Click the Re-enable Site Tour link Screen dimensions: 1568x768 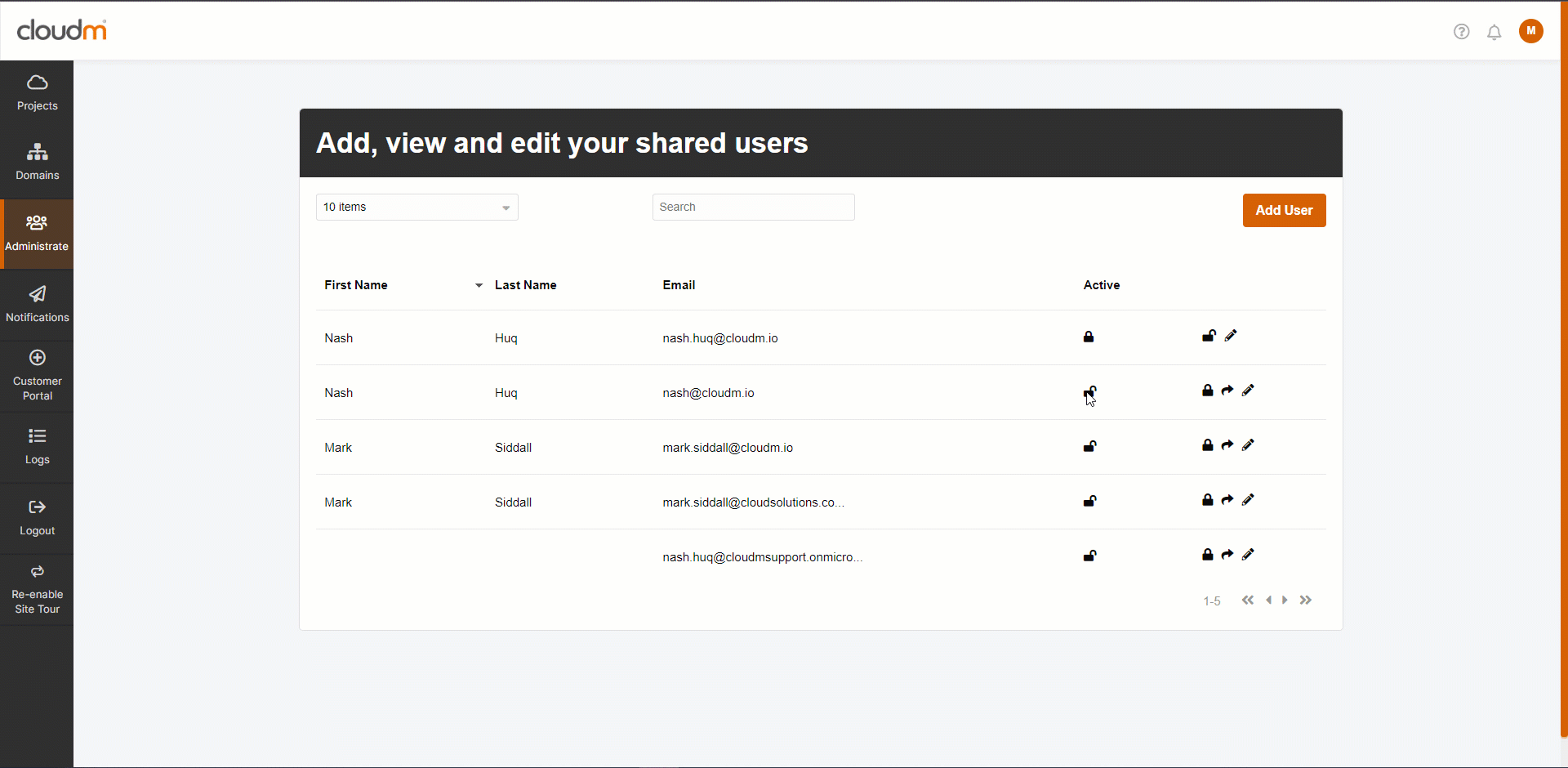tap(37, 590)
